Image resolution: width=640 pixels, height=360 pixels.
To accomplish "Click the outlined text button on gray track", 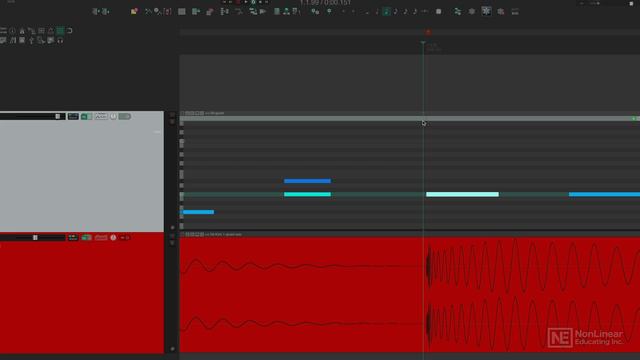I will 101,117.
